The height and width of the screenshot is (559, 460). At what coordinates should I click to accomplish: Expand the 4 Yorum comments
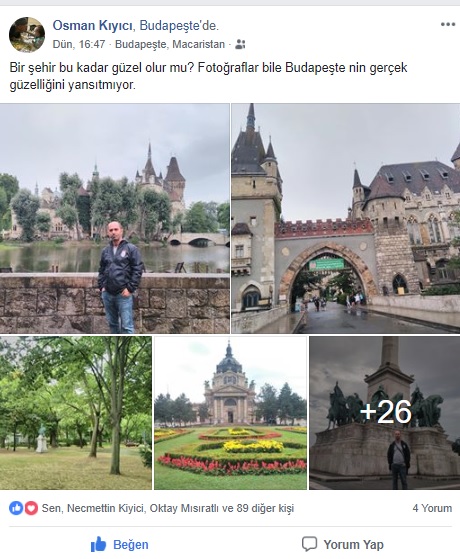pyautogui.click(x=432, y=508)
